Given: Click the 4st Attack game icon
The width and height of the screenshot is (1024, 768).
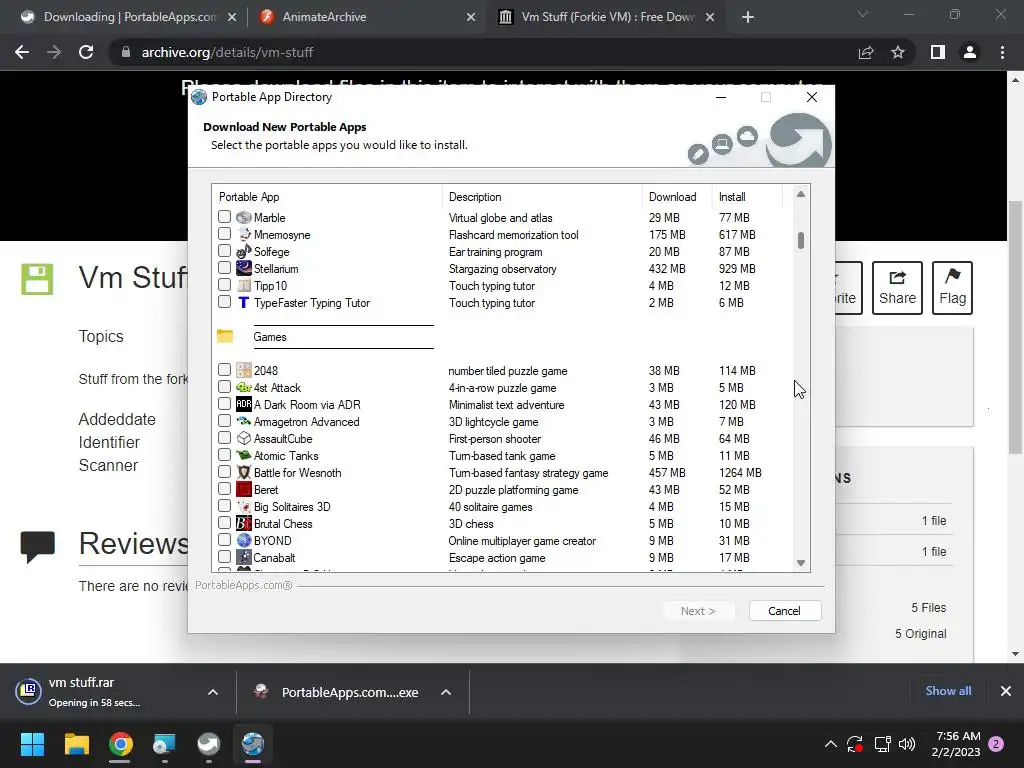Looking at the screenshot, I should [x=244, y=387].
